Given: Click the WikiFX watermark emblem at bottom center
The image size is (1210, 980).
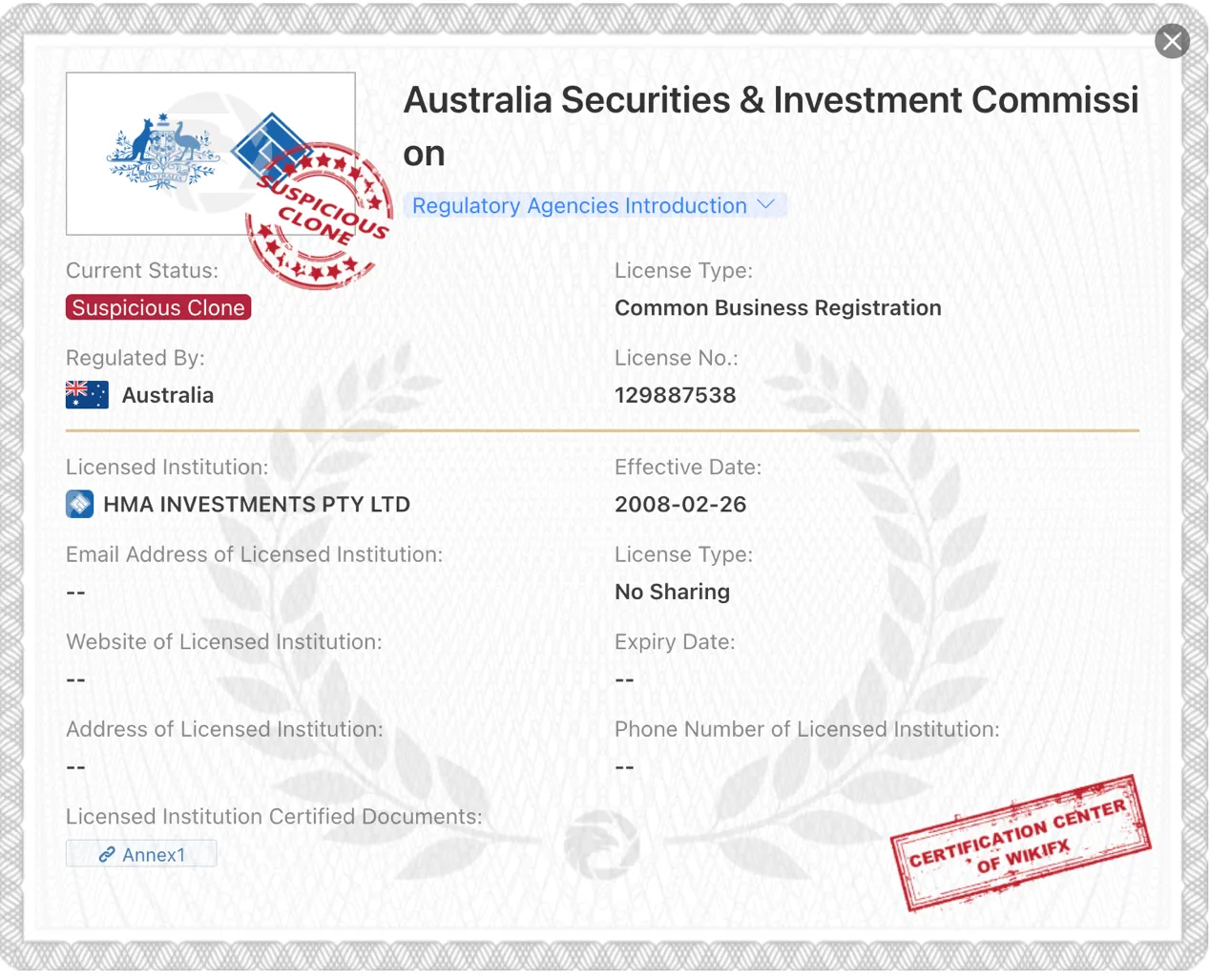Looking at the screenshot, I should pos(601,844).
